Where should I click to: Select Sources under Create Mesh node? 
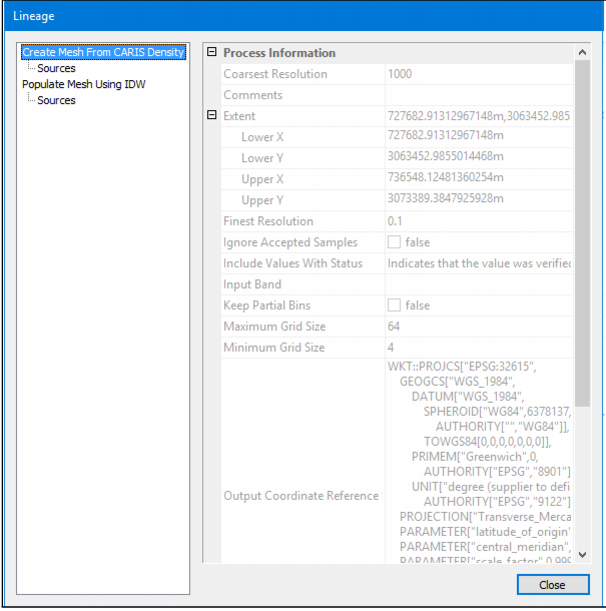coord(56,68)
